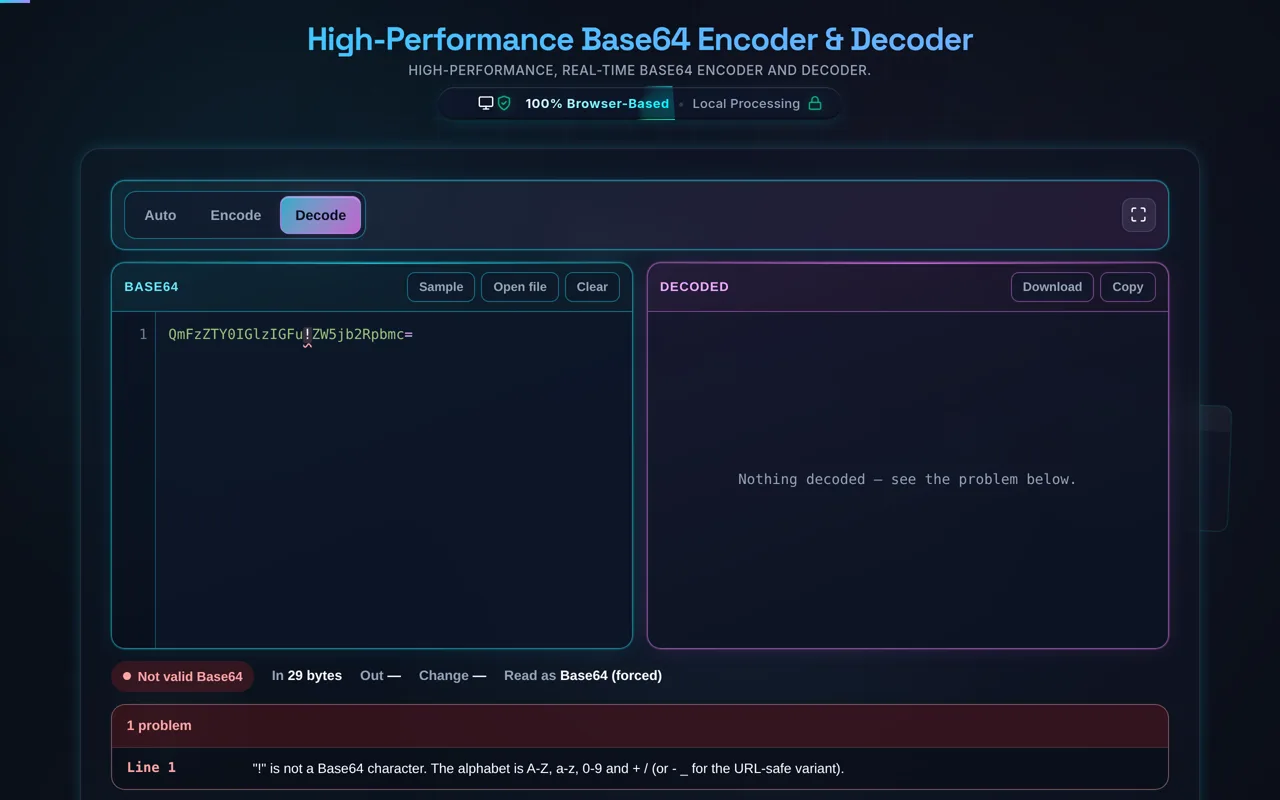
Task: Click the High-Performance Base64 Encoder & Decoder heading
Action: [x=640, y=39]
